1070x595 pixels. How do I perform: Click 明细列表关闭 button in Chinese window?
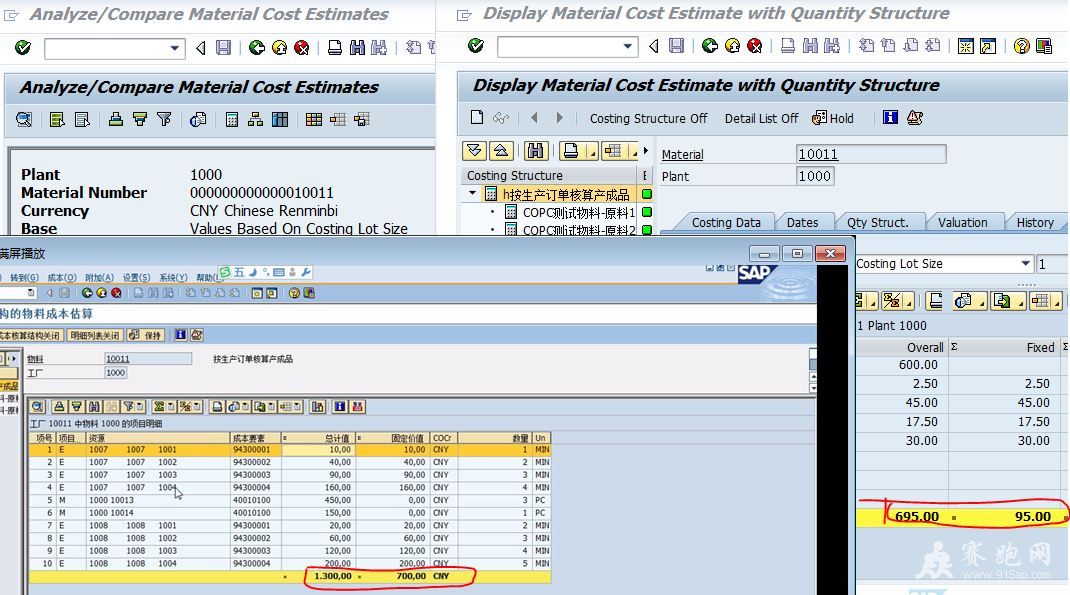pos(95,335)
